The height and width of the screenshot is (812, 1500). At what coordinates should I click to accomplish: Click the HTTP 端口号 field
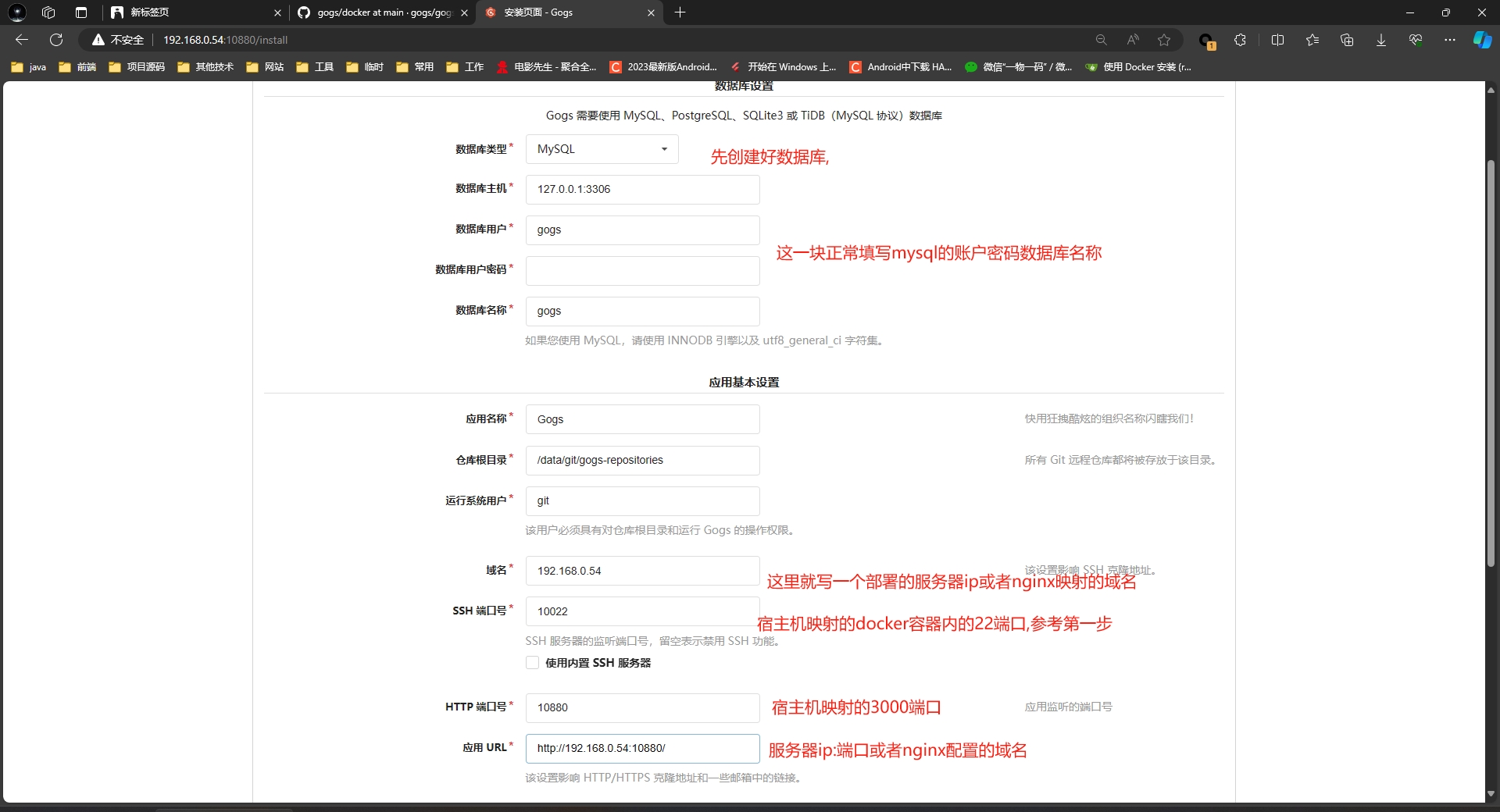point(642,708)
